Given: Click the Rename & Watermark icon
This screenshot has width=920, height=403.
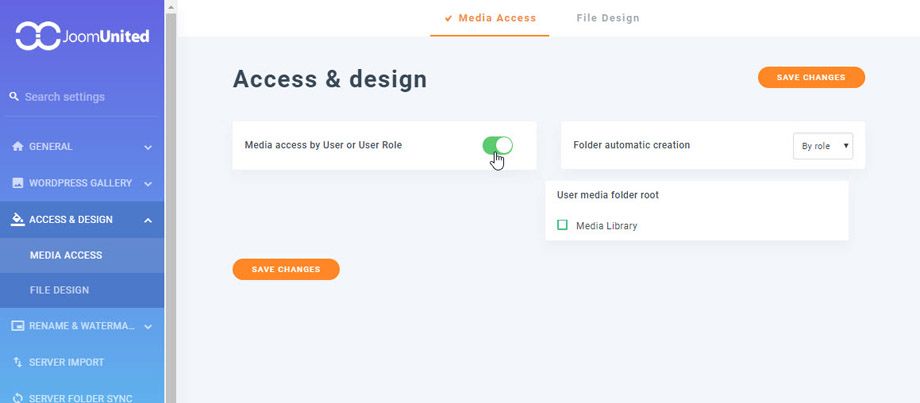Looking at the screenshot, I should tap(18, 326).
